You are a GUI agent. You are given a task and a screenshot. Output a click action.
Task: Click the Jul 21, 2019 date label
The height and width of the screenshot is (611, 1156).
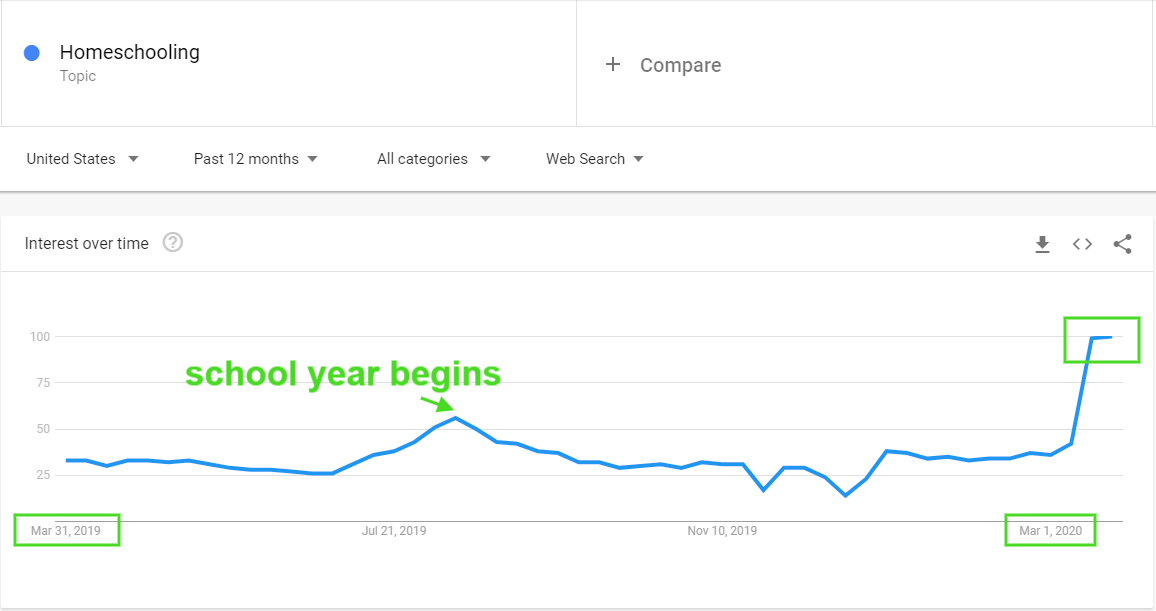pos(394,531)
